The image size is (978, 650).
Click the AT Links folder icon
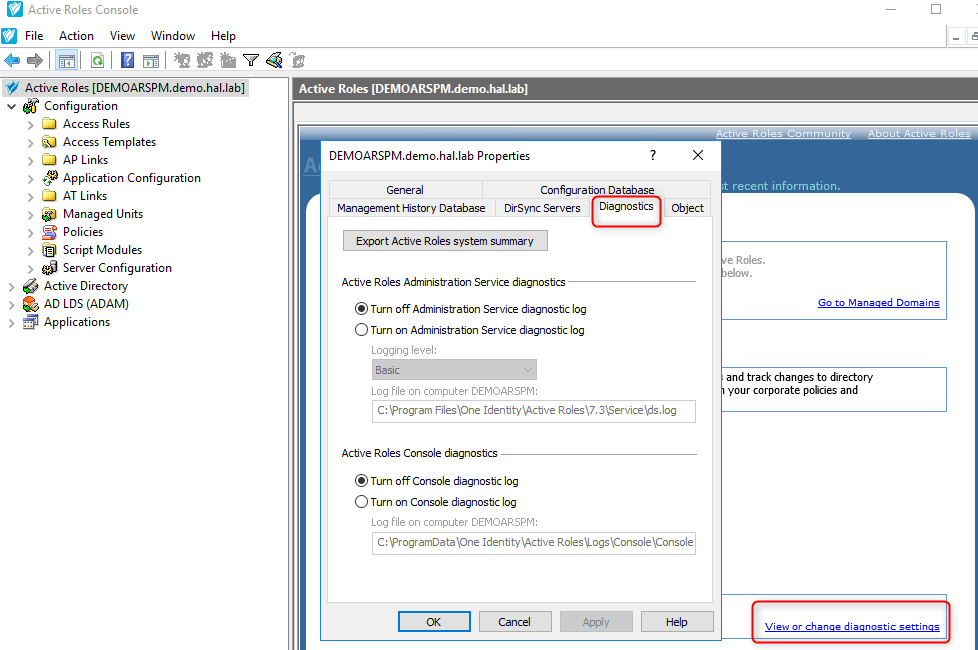(x=49, y=196)
